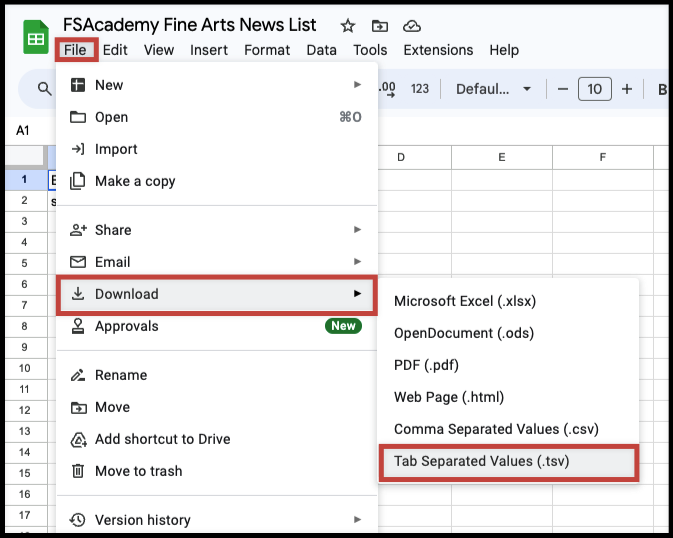This screenshot has width=673, height=538.
Task: Choose Add shortcut to Drive
Action: [x=217, y=439]
